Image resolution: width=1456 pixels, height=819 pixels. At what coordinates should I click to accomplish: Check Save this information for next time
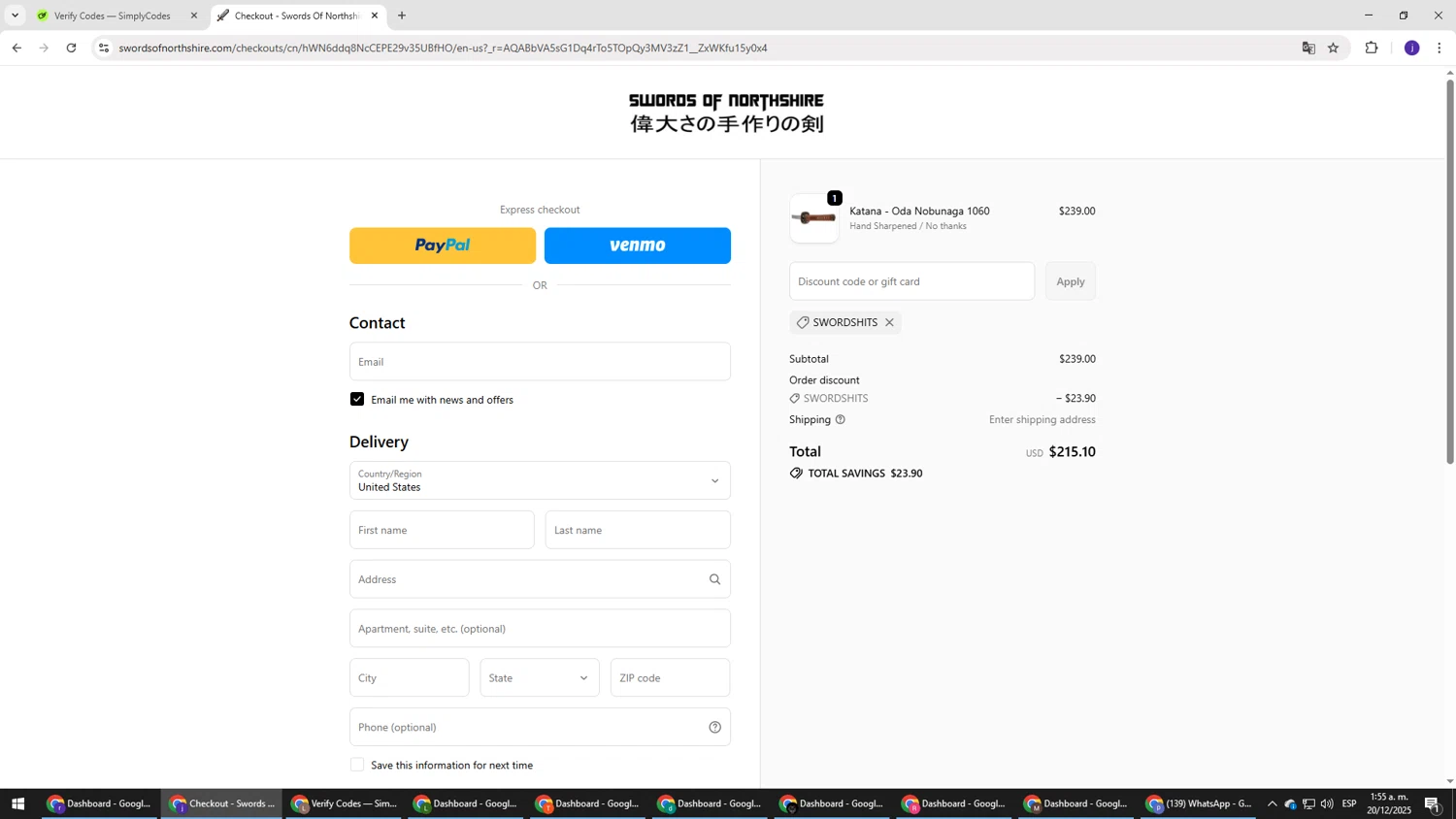[357, 765]
